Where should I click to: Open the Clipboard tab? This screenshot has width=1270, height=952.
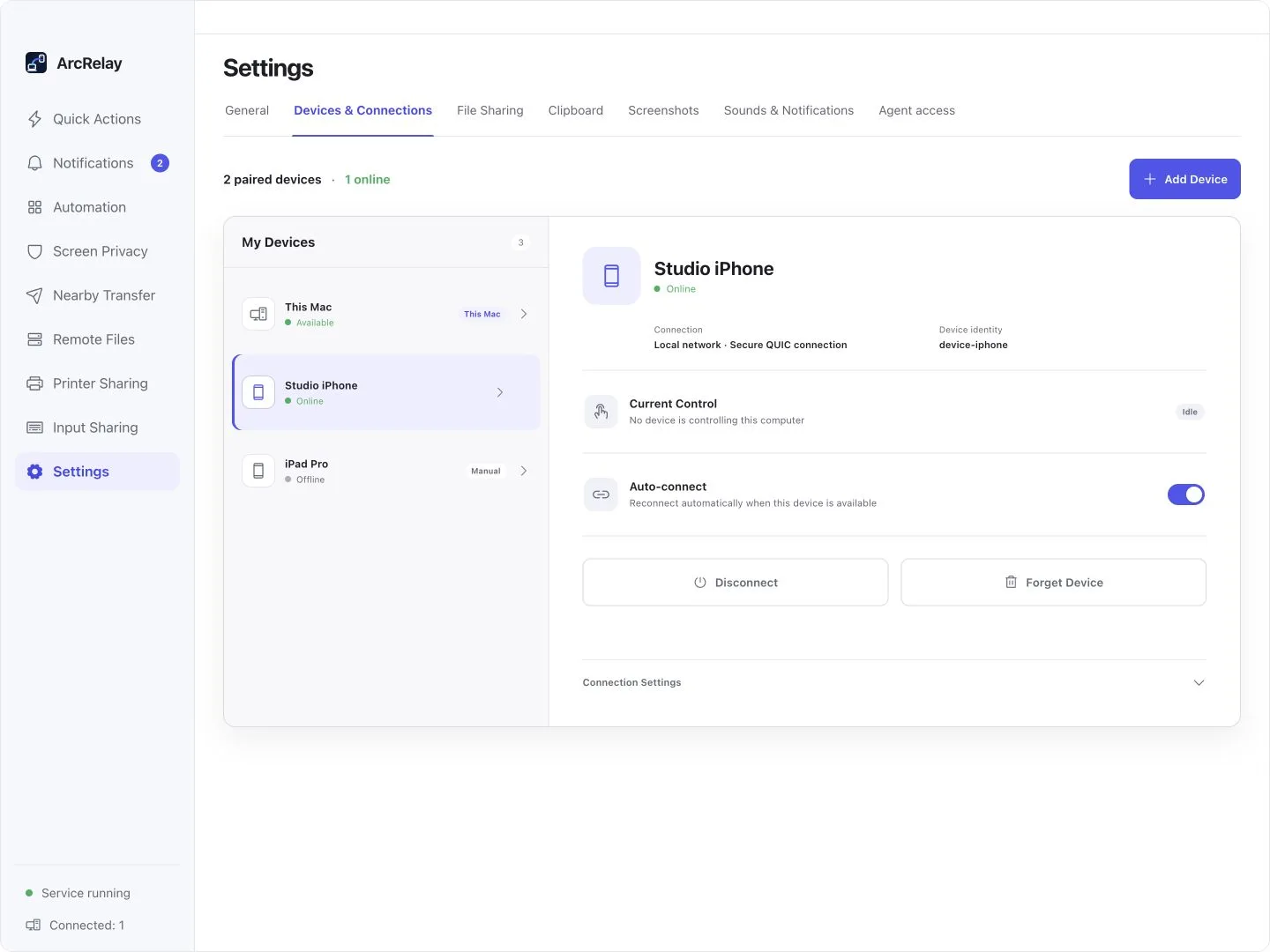click(575, 110)
